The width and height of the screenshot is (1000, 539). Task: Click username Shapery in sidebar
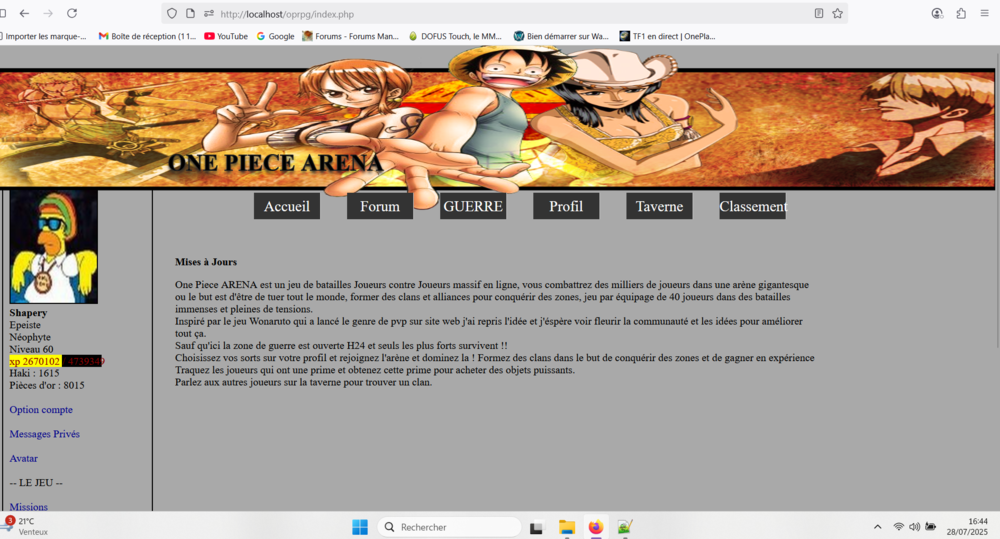[28, 313]
